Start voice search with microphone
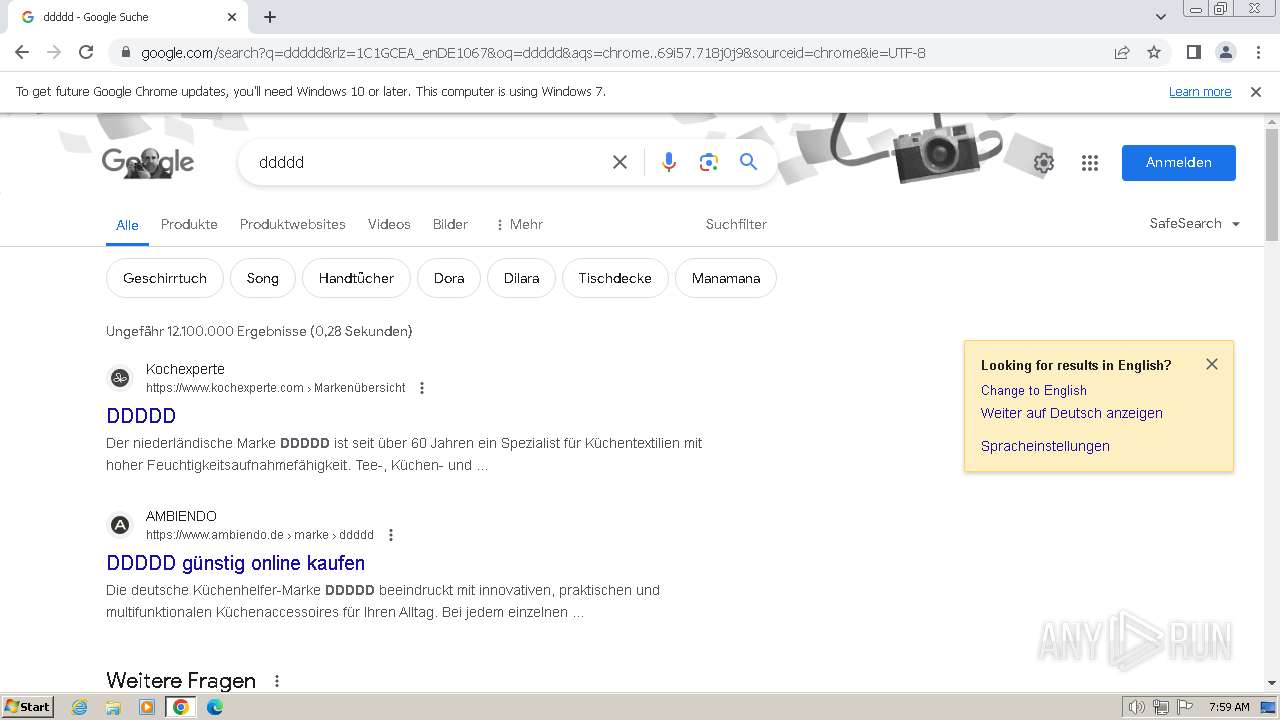The image size is (1280, 720). click(x=669, y=162)
